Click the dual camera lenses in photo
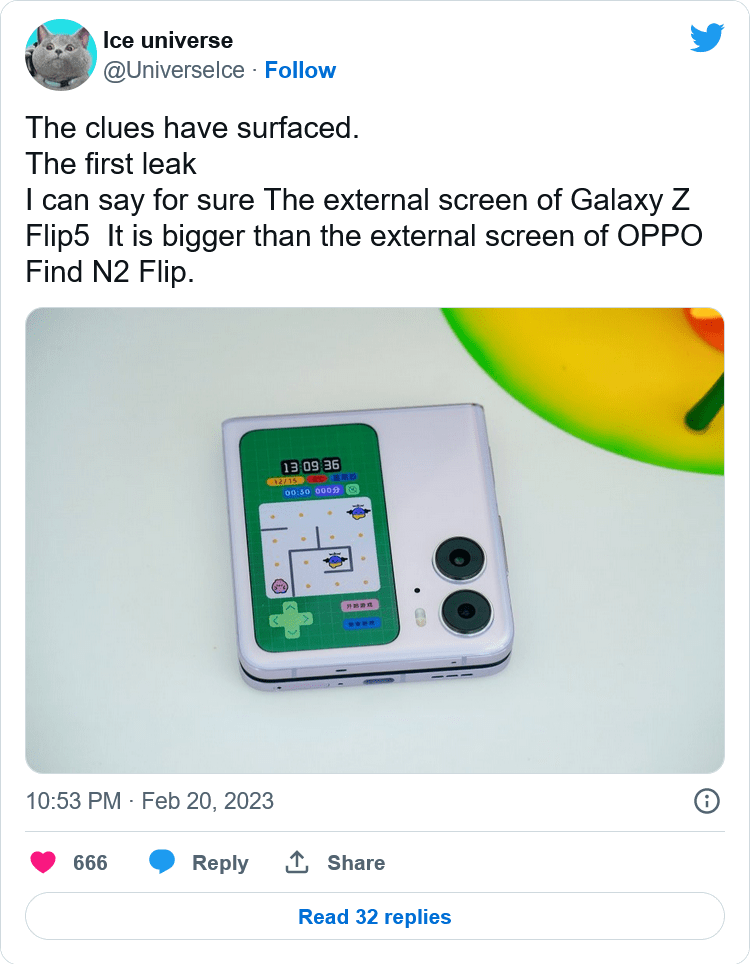This screenshot has height=964, width=750. pos(464,585)
